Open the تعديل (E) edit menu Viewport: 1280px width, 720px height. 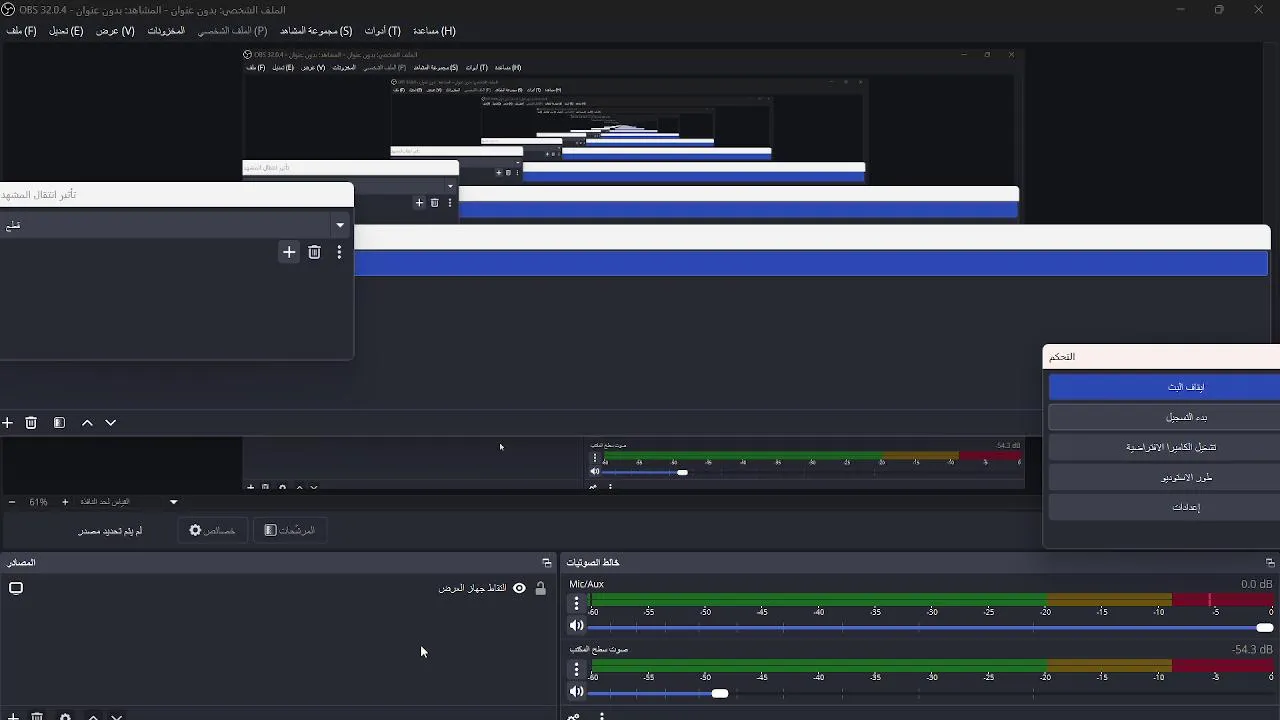pos(66,31)
